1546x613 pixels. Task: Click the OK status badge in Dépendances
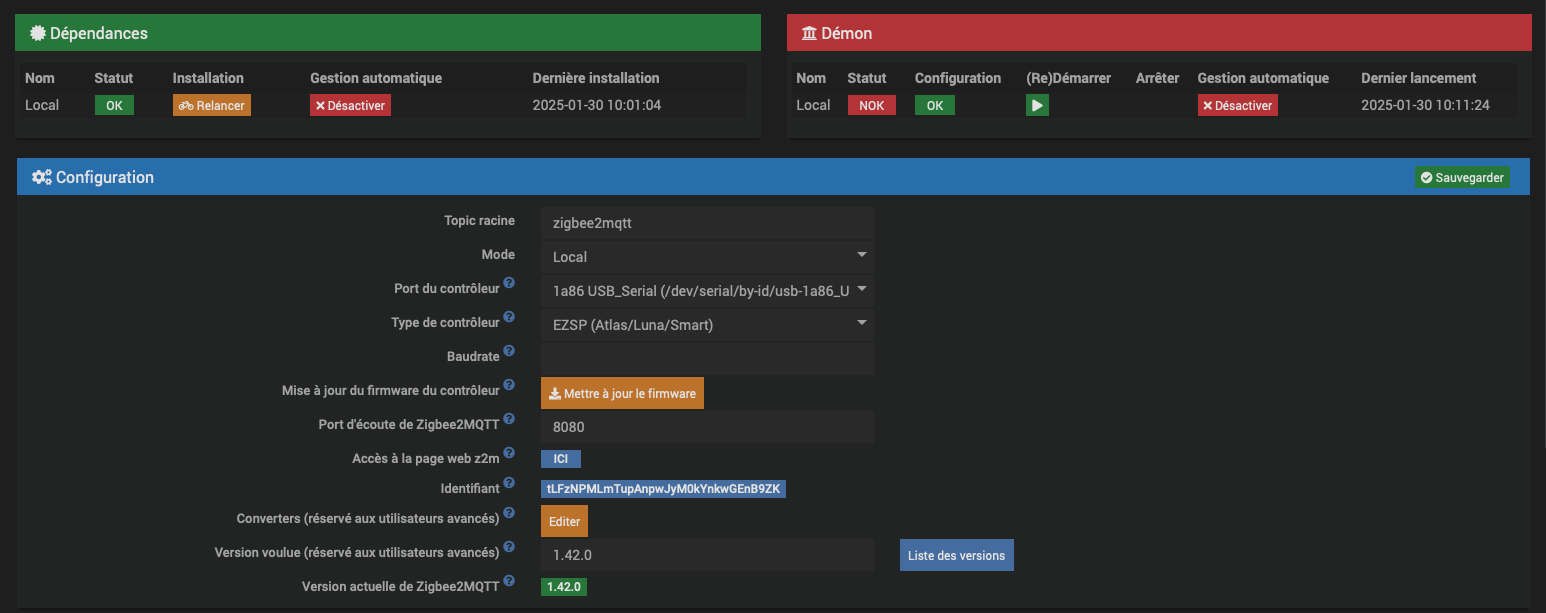114,105
